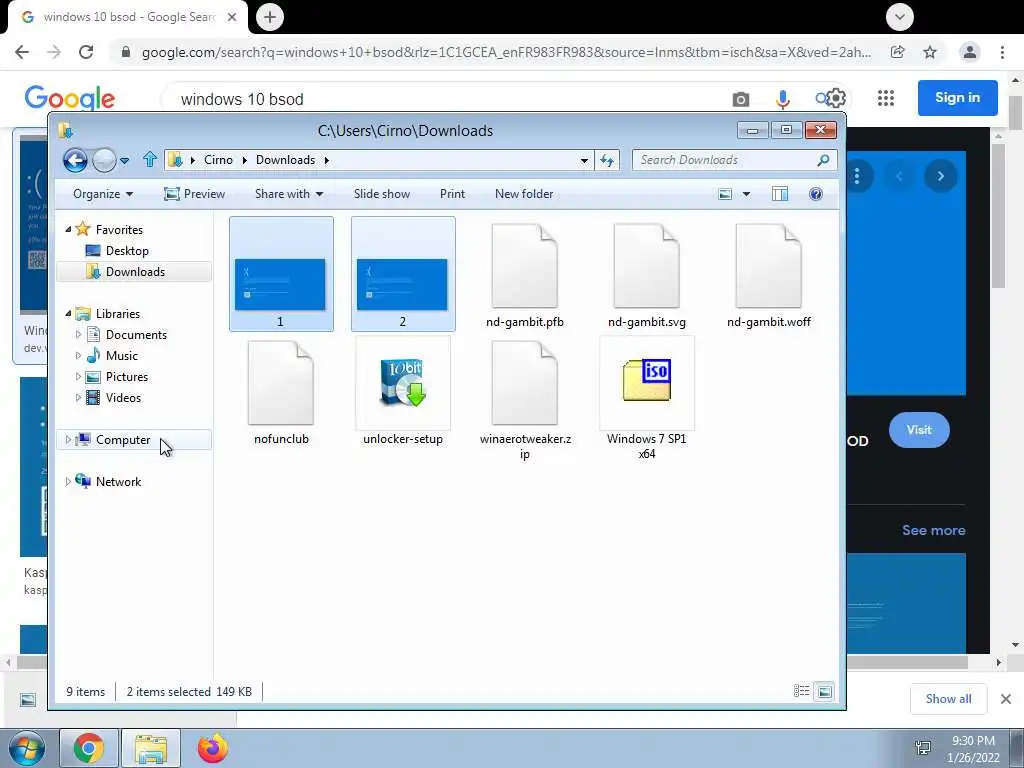Create a New folder
The image size is (1024, 768).
tap(524, 194)
